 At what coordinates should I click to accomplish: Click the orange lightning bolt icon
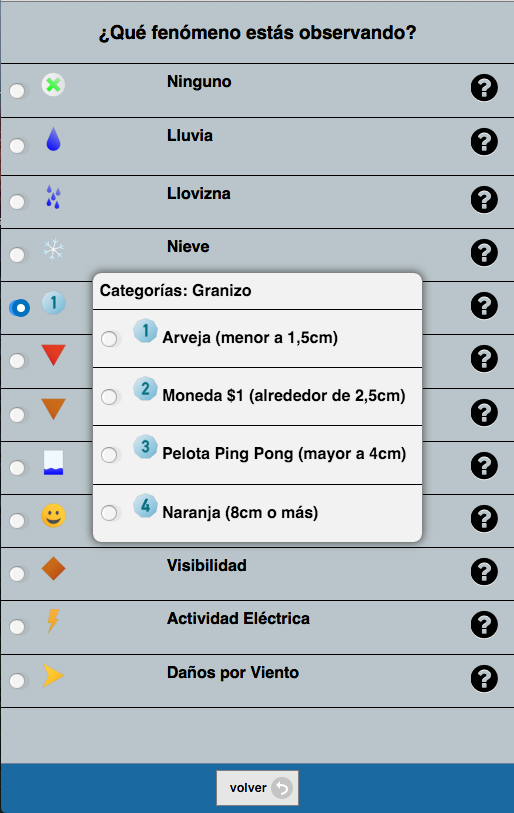coord(53,621)
